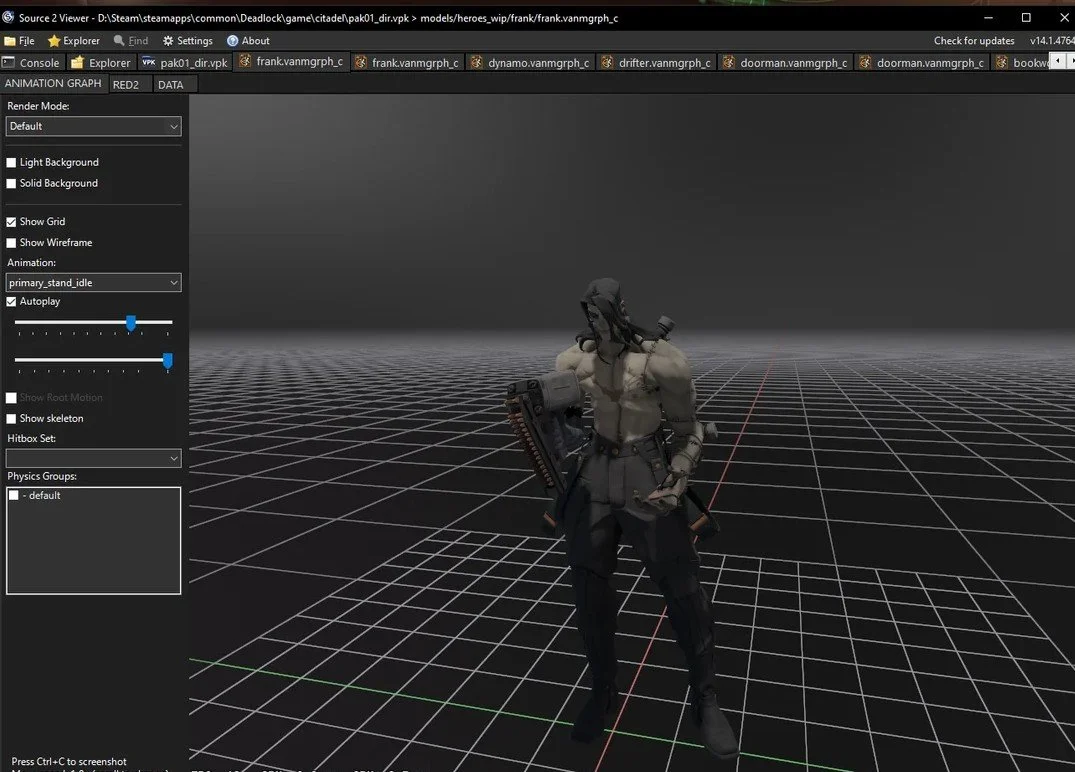Click the folder icon on Explorer tab
This screenshot has height=772, width=1075.
(77, 62)
